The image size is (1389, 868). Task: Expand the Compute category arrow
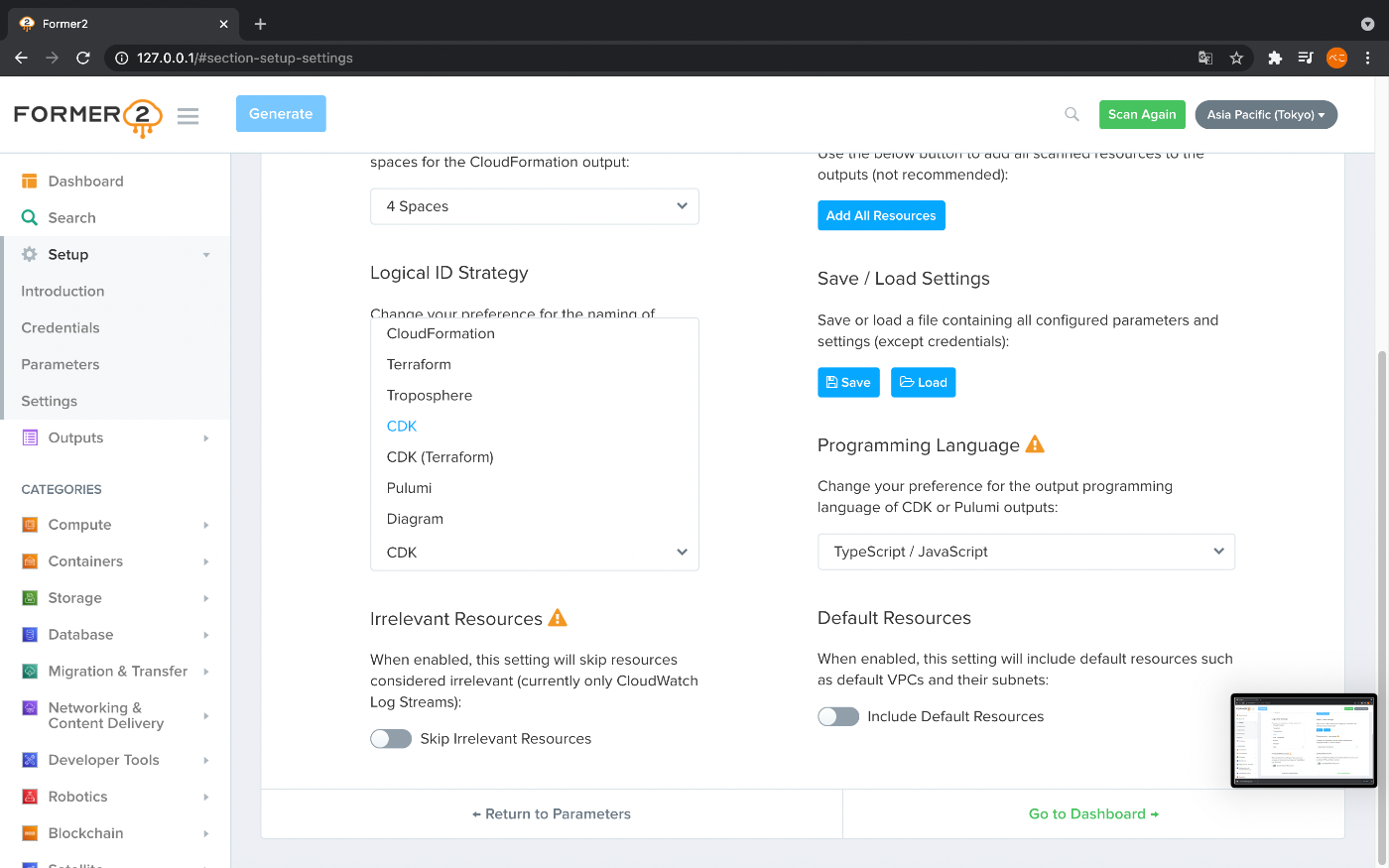click(x=206, y=525)
